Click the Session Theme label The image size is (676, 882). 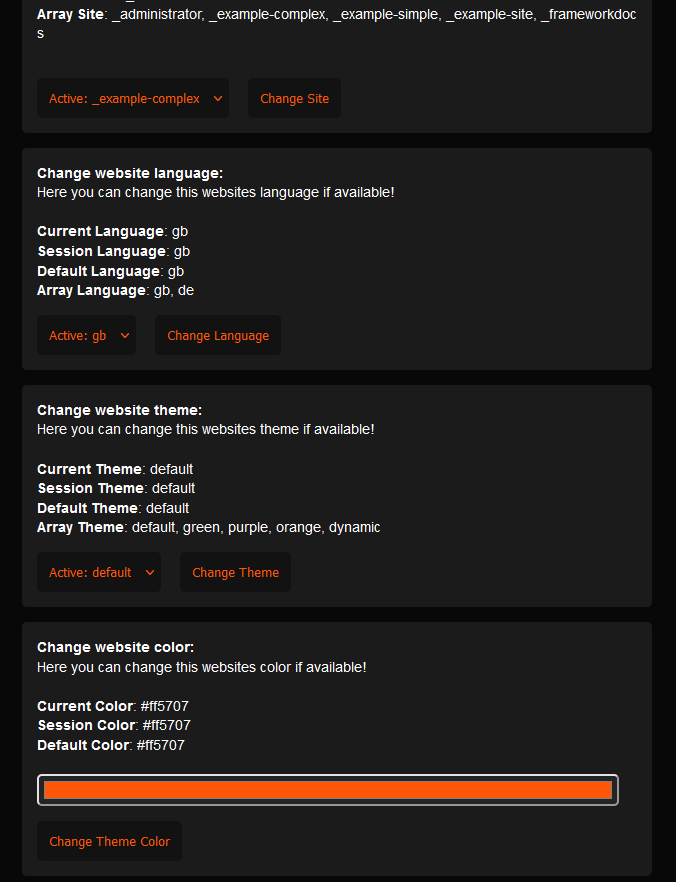[x=91, y=488]
